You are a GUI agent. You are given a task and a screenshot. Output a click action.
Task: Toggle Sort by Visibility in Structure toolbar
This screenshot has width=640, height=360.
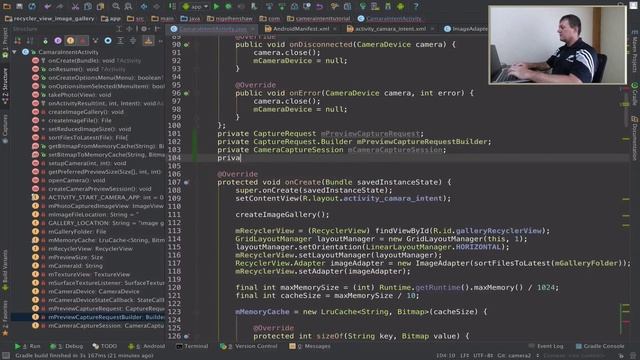coord(18,41)
